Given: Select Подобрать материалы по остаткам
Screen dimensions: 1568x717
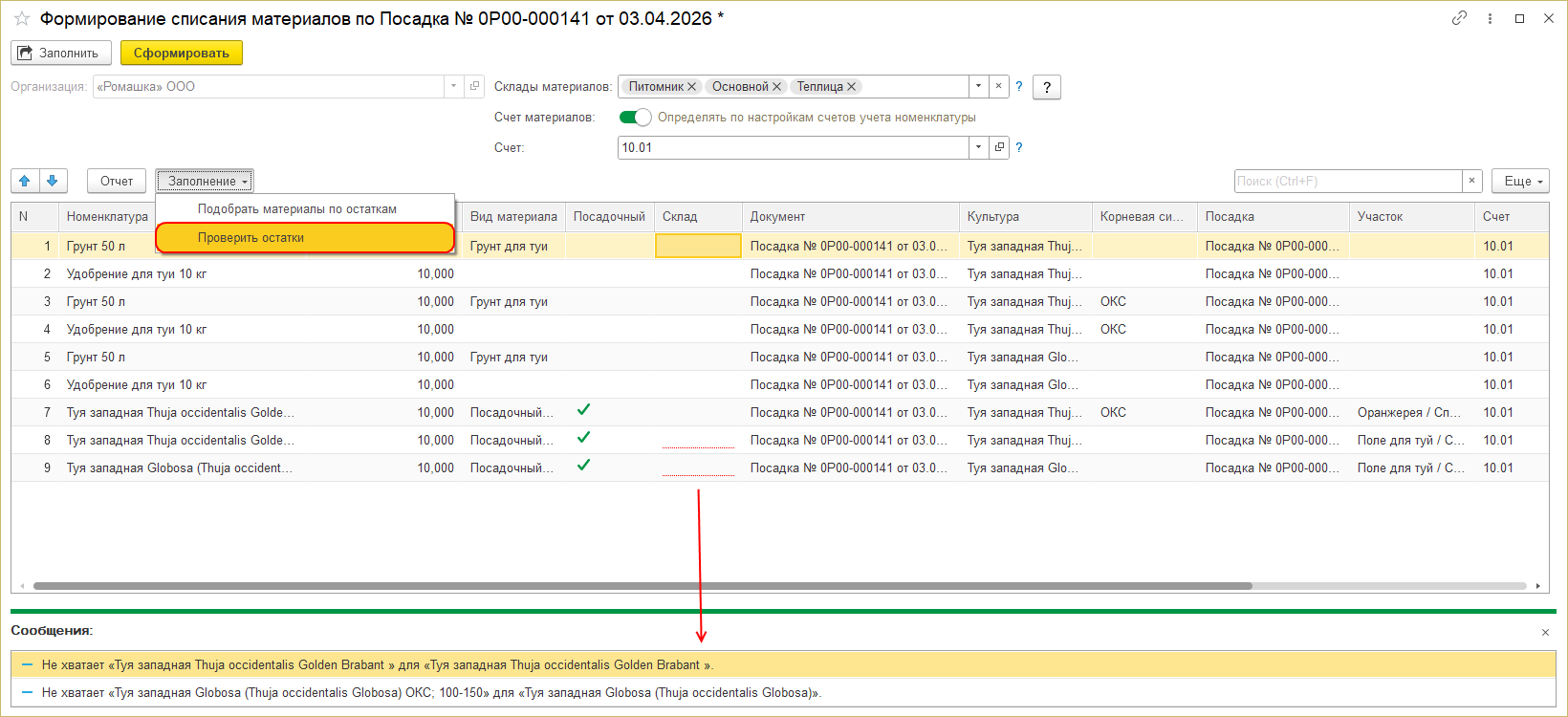Looking at the screenshot, I should pos(296,208).
